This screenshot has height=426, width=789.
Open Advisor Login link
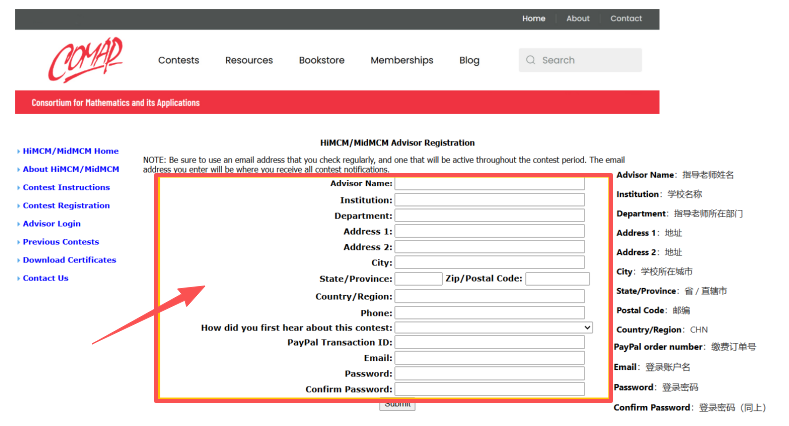coord(51,223)
